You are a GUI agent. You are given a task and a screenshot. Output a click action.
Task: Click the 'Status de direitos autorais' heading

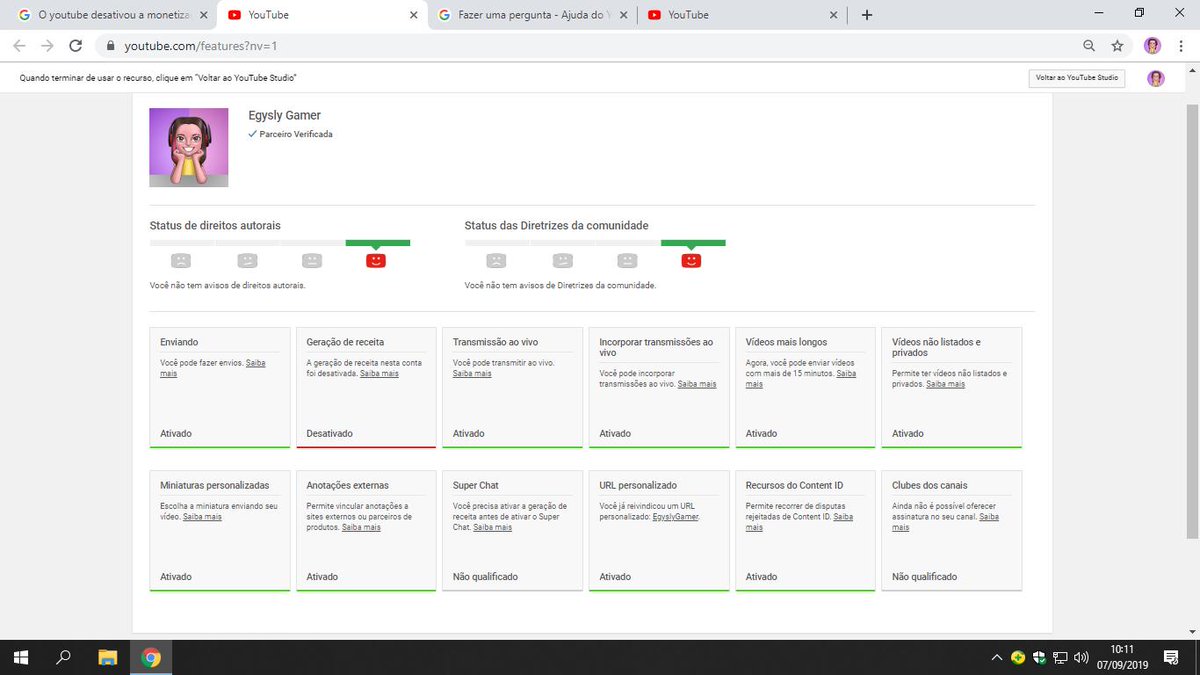[x=215, y=226]
